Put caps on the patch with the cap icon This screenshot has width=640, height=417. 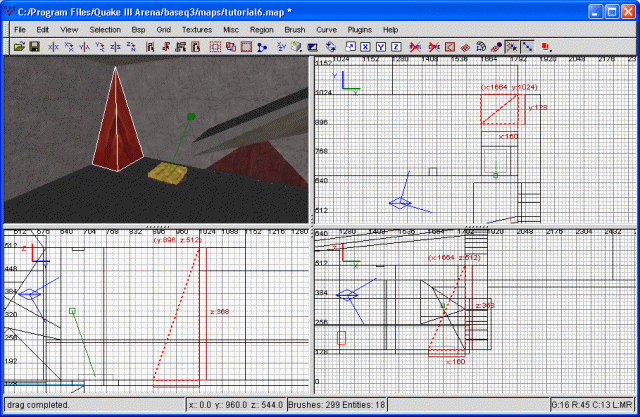(x=496, y=47)
